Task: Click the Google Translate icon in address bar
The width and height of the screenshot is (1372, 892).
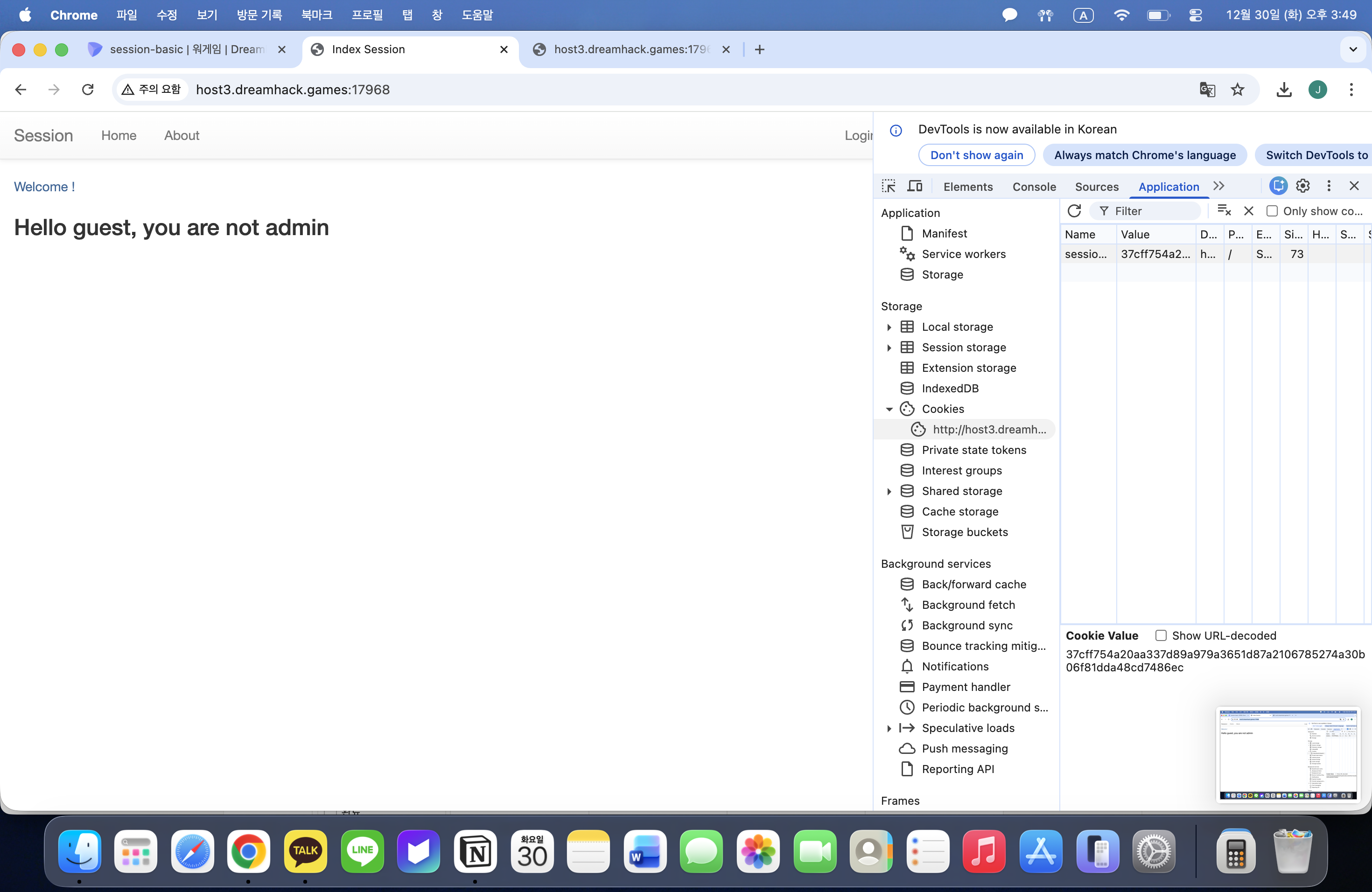Action: coord(1207,89)
